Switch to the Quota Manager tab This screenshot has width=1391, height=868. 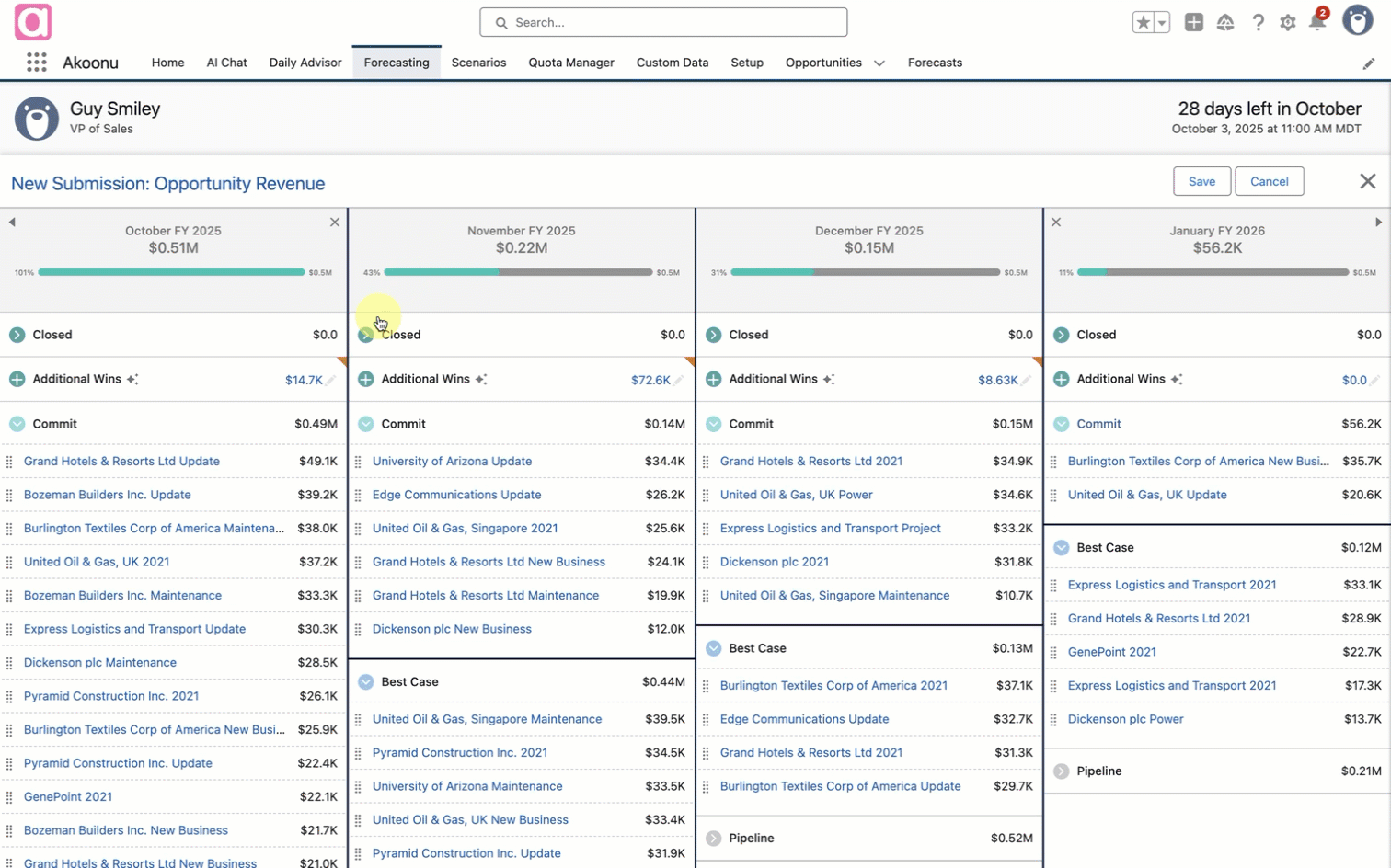[x=570, y=63]
